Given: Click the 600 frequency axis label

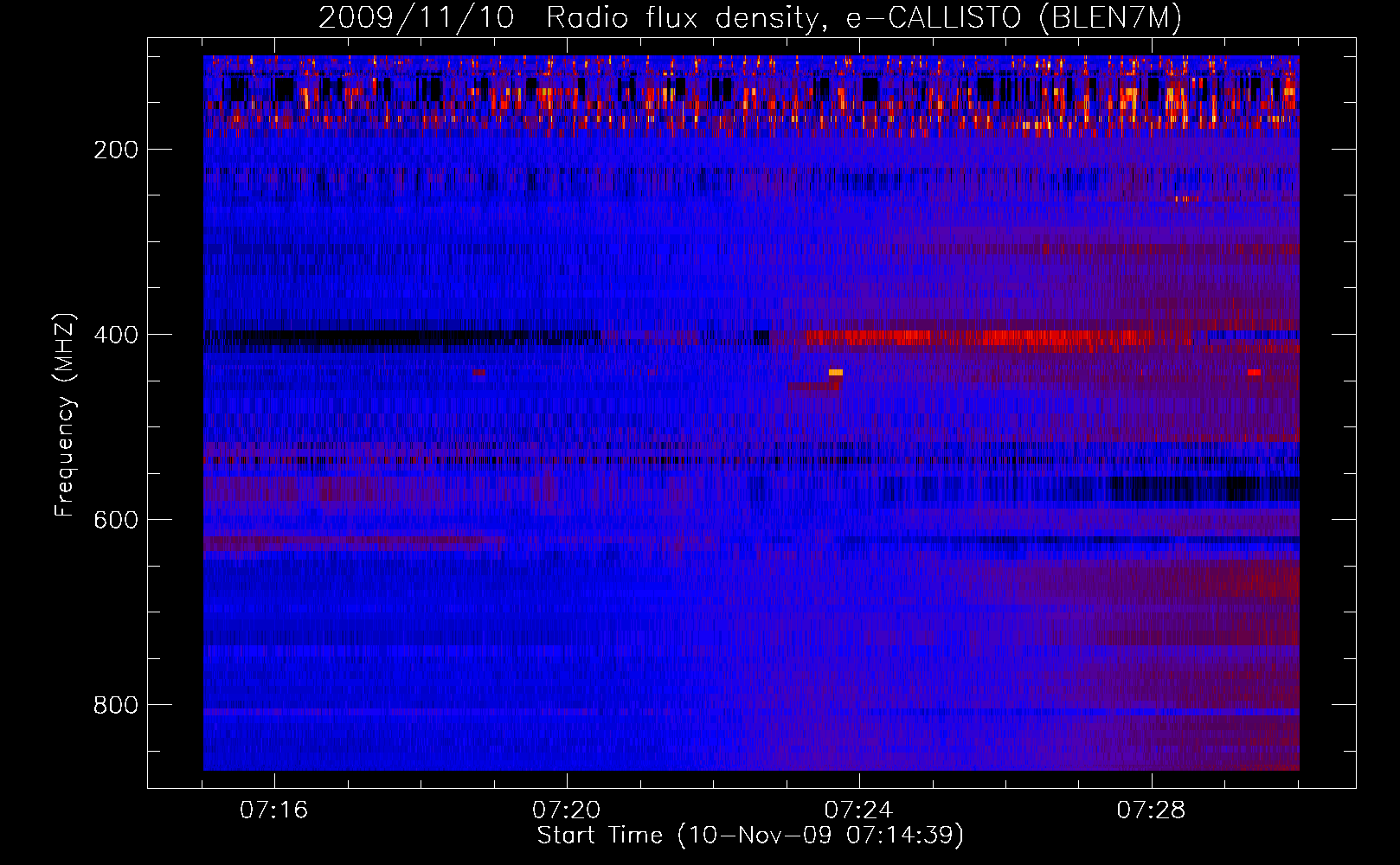Looking at the screenshot, I should click(x=116, y=520).
